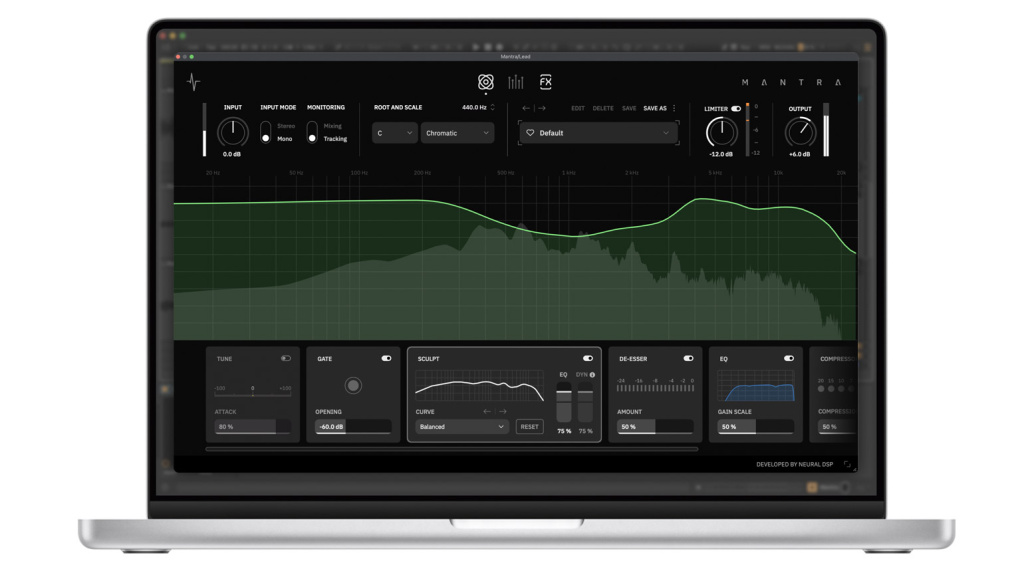Click the De-Esser gain reduction meter
The height and width of the screenshot is (565, 1024).
click(655, 385)
